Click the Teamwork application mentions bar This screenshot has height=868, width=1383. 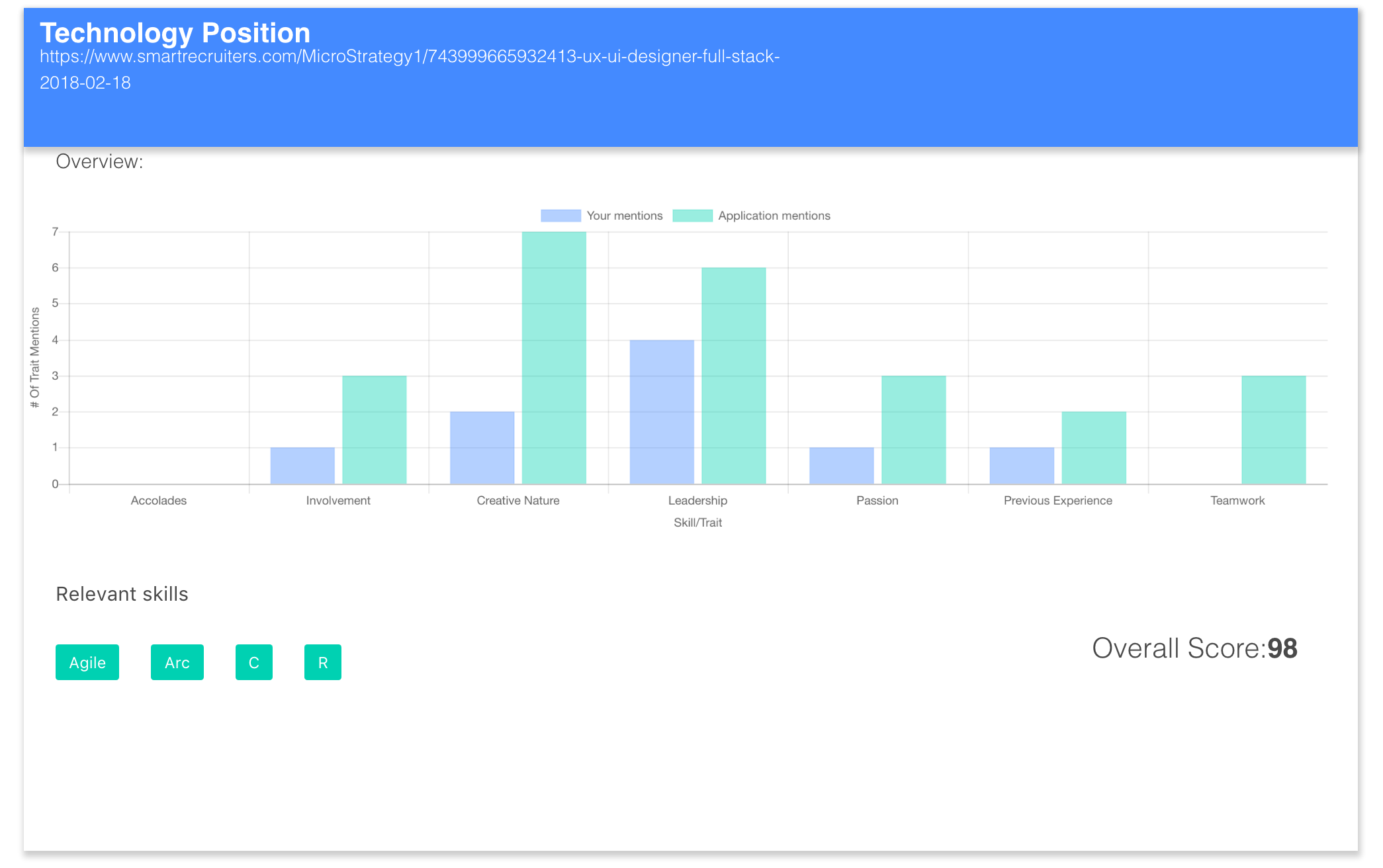(x=1273, y=430)
